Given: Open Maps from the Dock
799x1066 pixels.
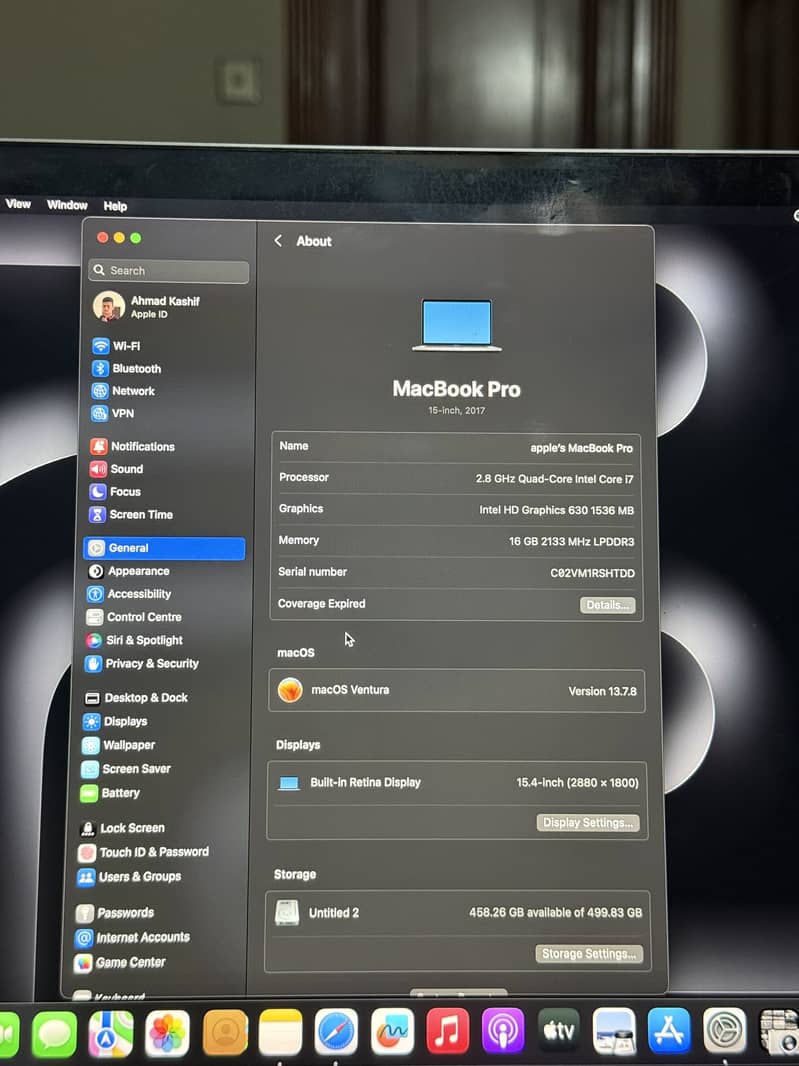Looking at the screenshot, I should click(x=111, y=1034).
